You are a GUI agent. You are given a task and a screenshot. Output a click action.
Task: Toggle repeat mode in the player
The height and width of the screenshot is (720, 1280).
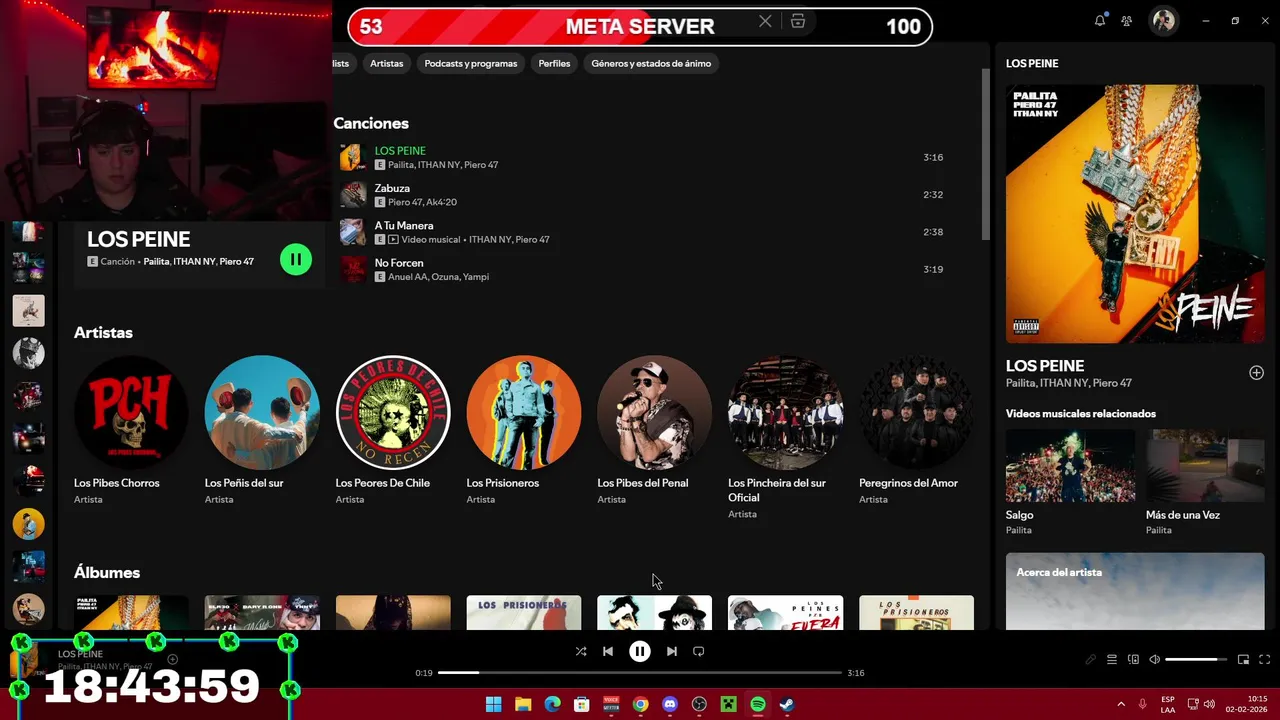699,651
